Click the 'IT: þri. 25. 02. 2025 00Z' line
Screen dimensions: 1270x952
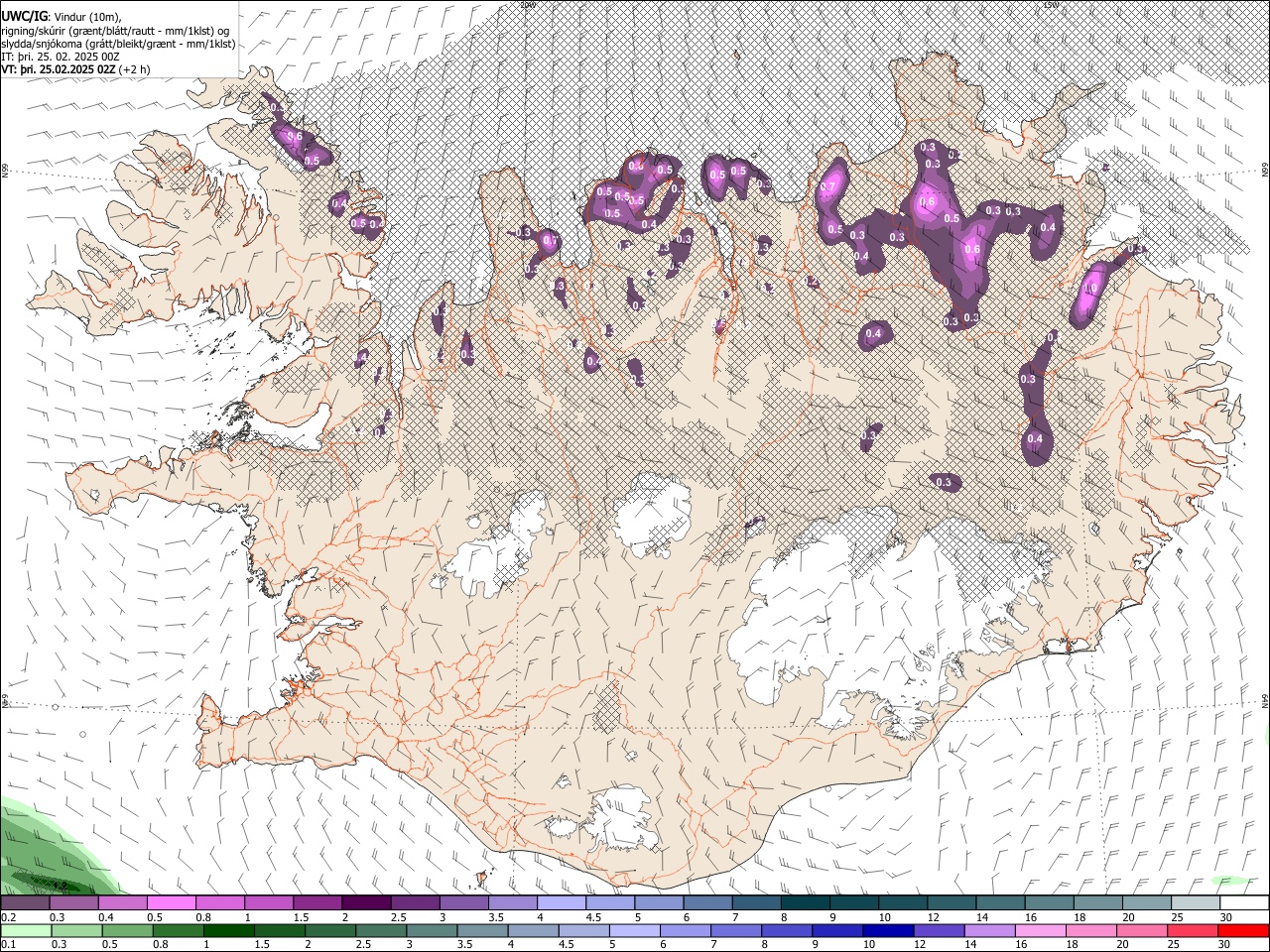(x=61, y=57)
